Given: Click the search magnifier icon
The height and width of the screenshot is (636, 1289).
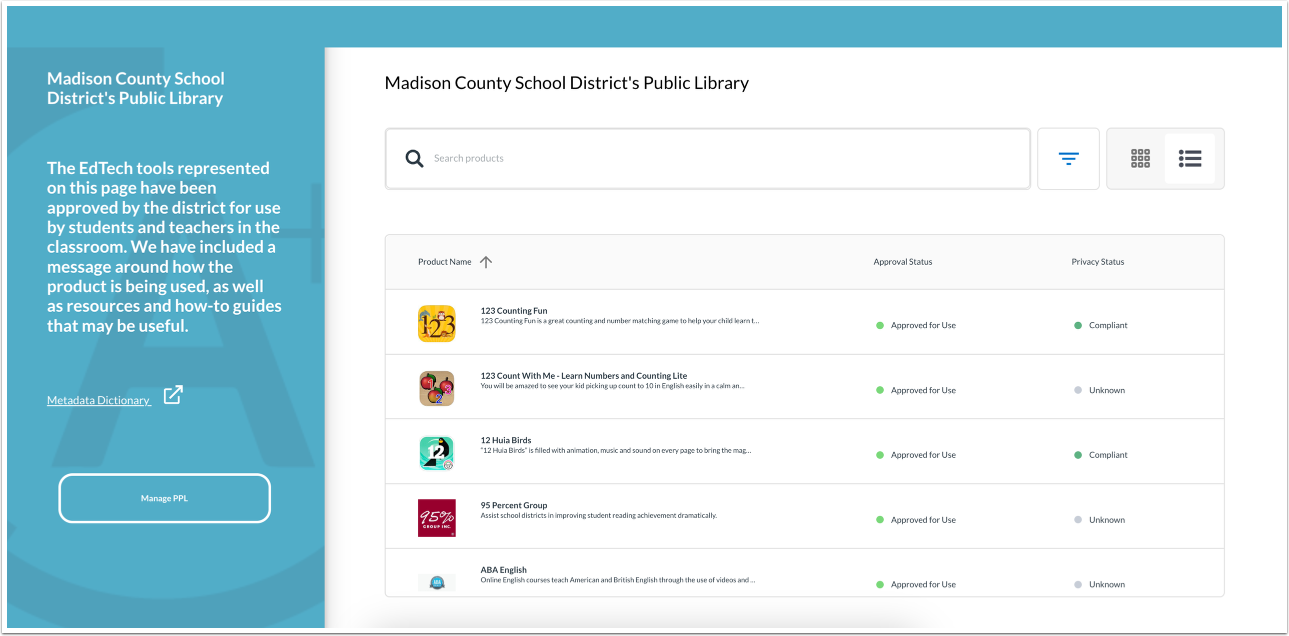Looking at the screenshot, I should click(414, 158).
